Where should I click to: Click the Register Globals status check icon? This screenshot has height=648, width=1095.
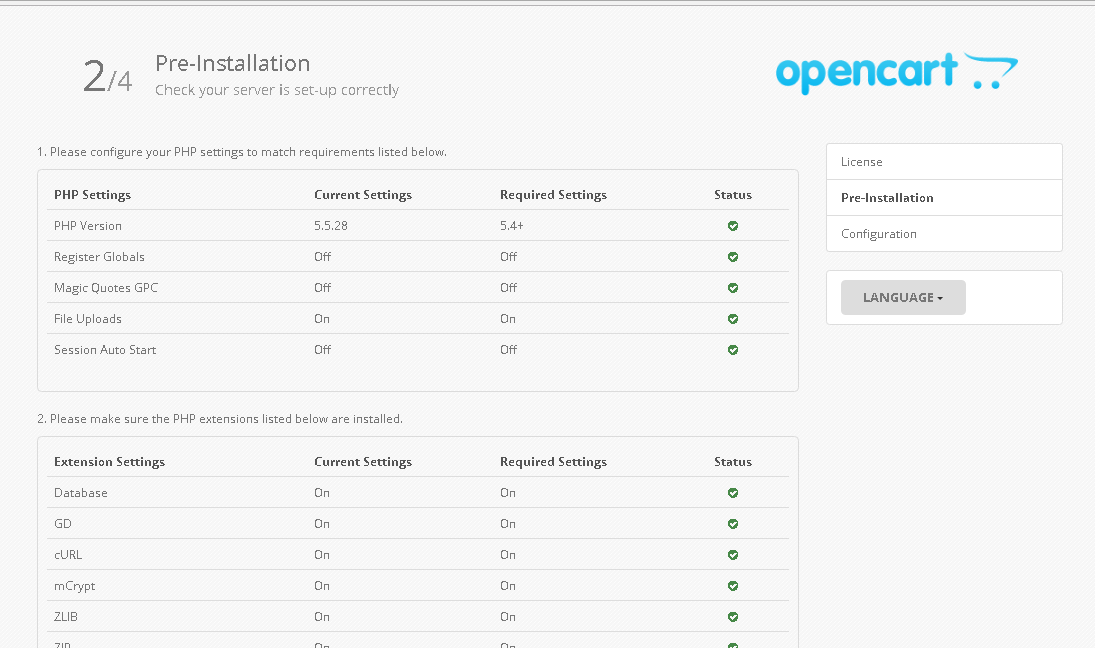pyautogui.click(x=733, y=257)
